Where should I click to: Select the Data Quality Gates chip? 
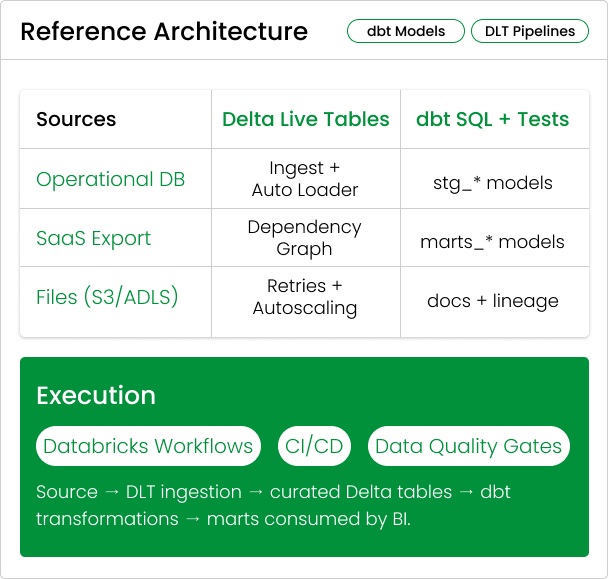[468, 446]
